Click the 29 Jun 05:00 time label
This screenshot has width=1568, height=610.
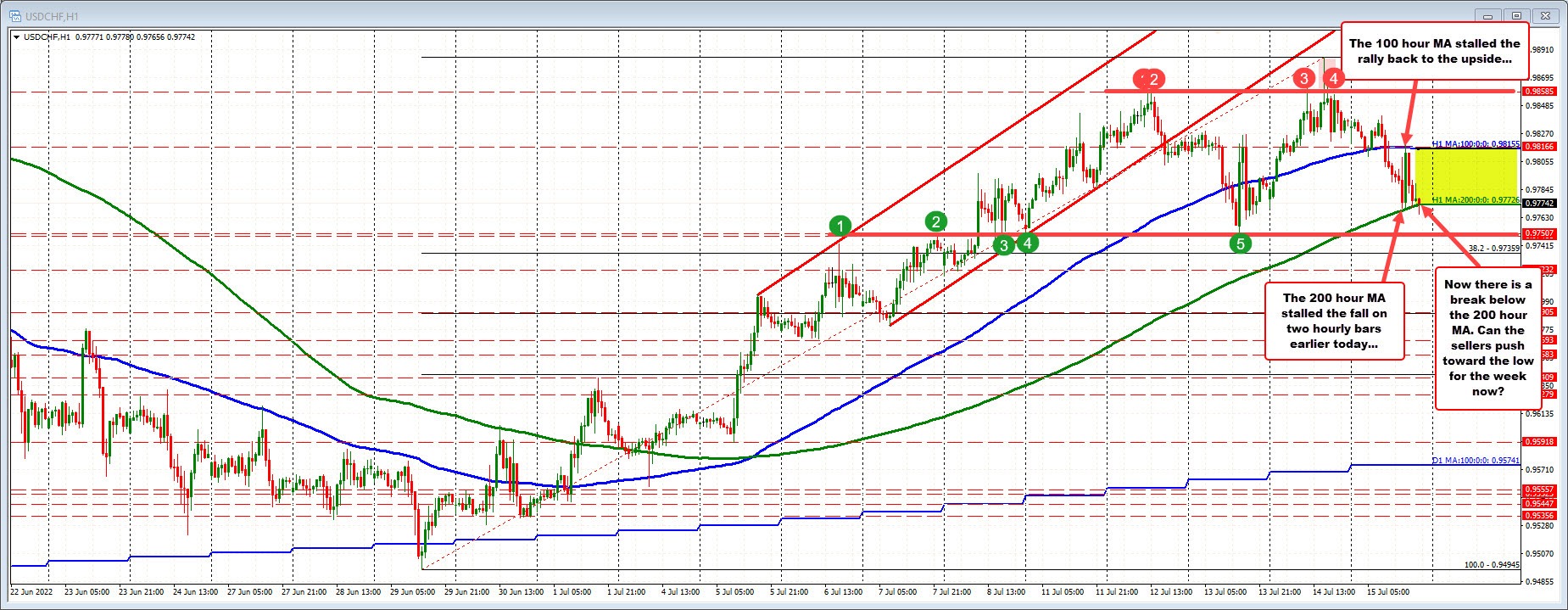click(x=413, y=591)
